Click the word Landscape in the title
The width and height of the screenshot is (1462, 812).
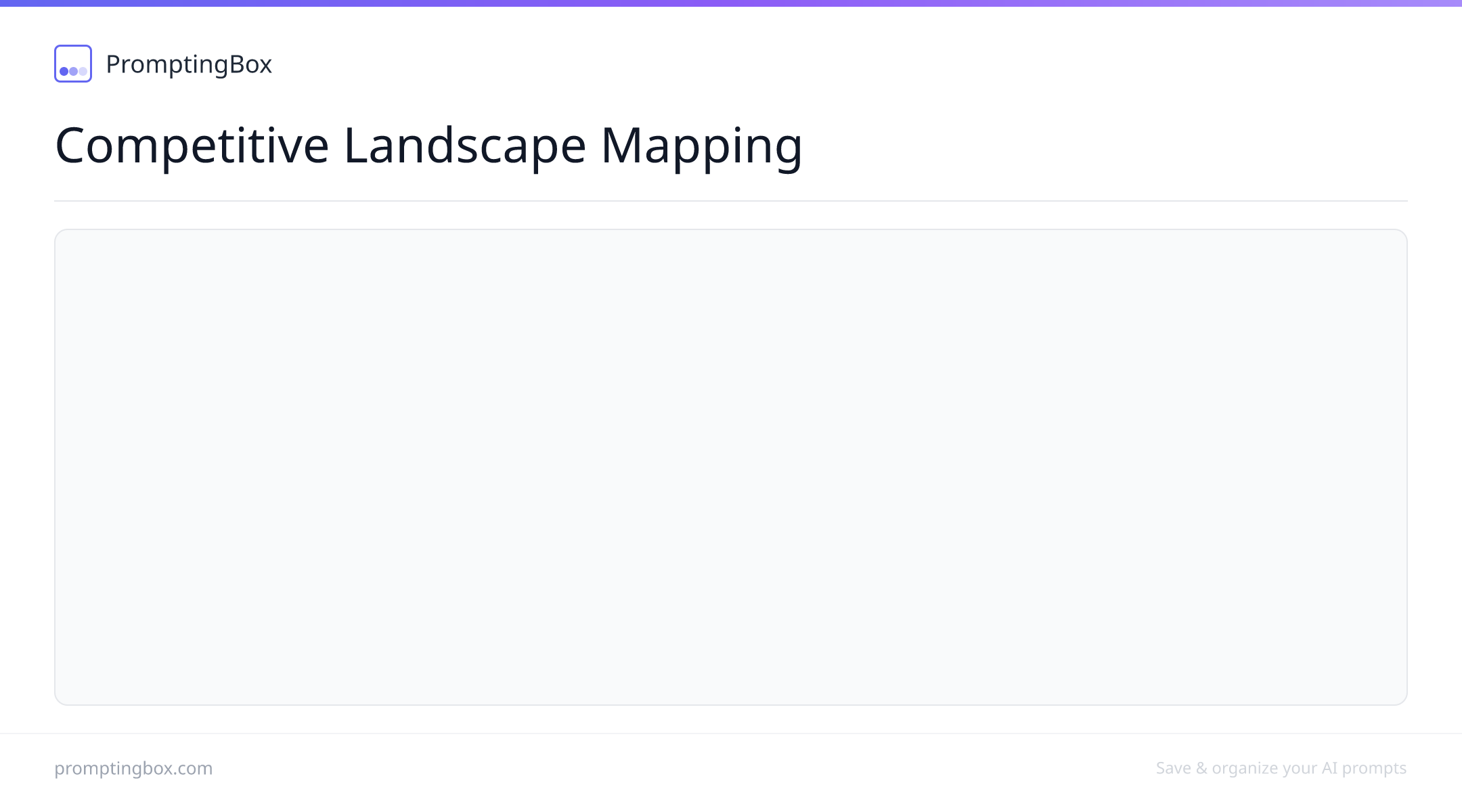tap(465, 145)
